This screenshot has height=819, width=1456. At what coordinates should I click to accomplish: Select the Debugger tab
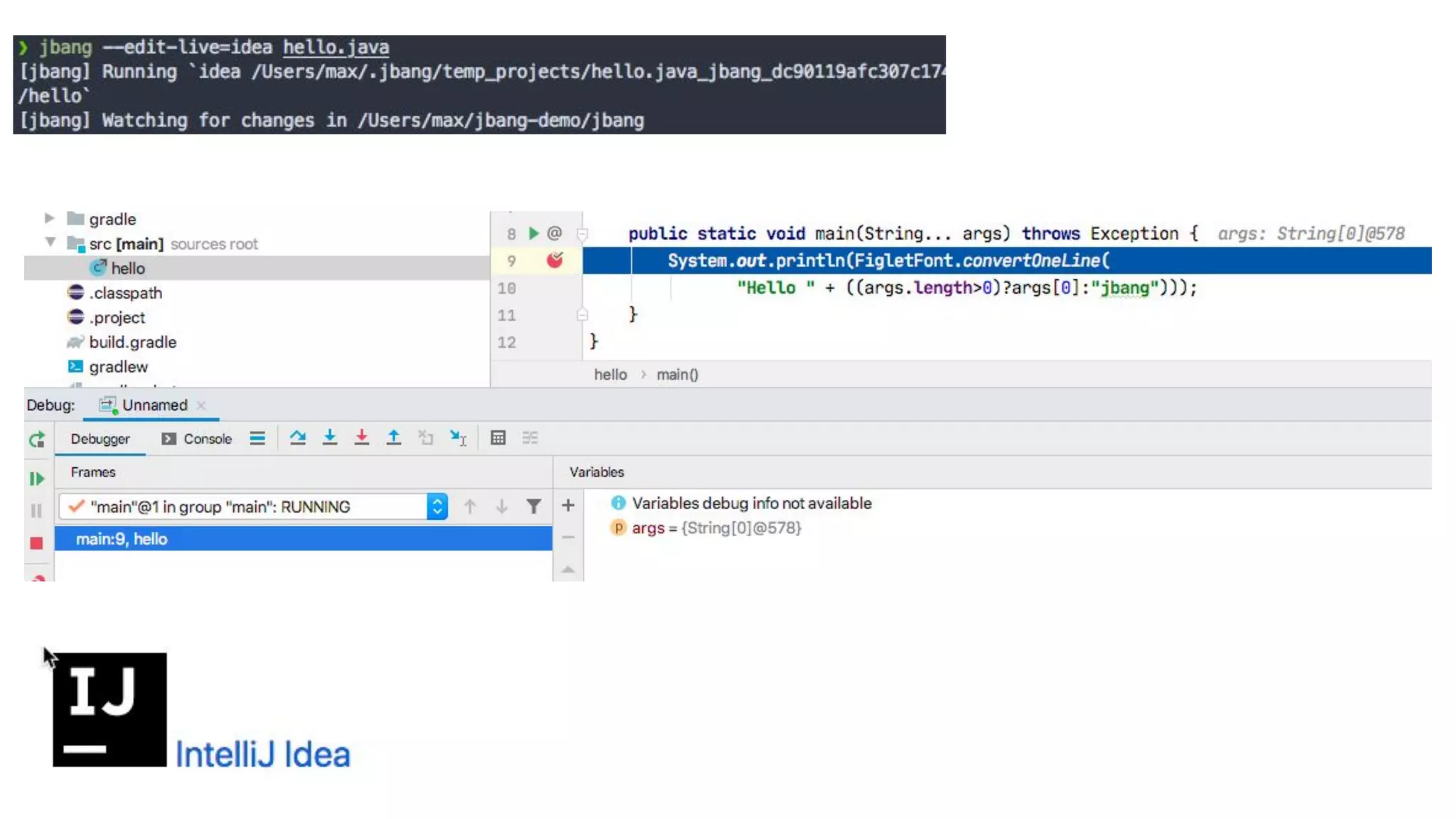(100, 439)
